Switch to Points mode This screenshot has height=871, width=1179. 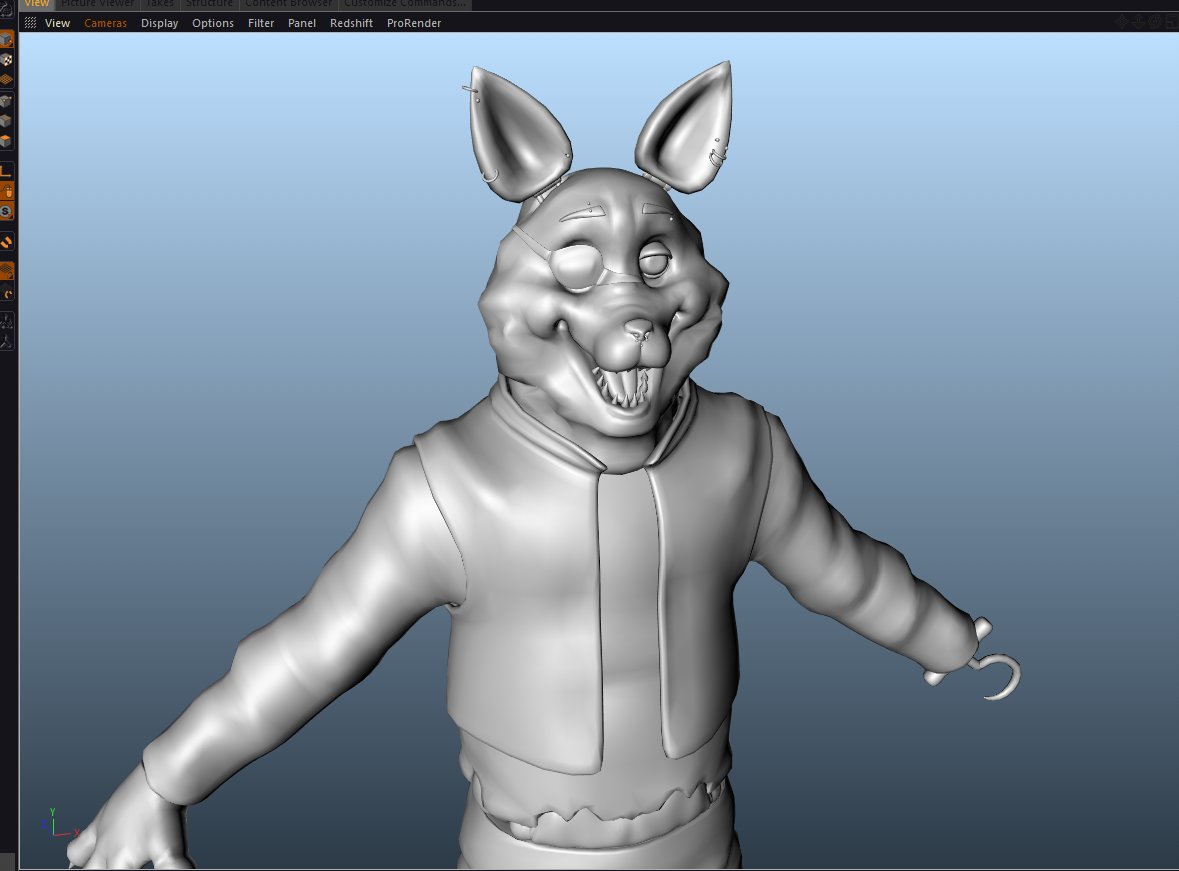6,101
